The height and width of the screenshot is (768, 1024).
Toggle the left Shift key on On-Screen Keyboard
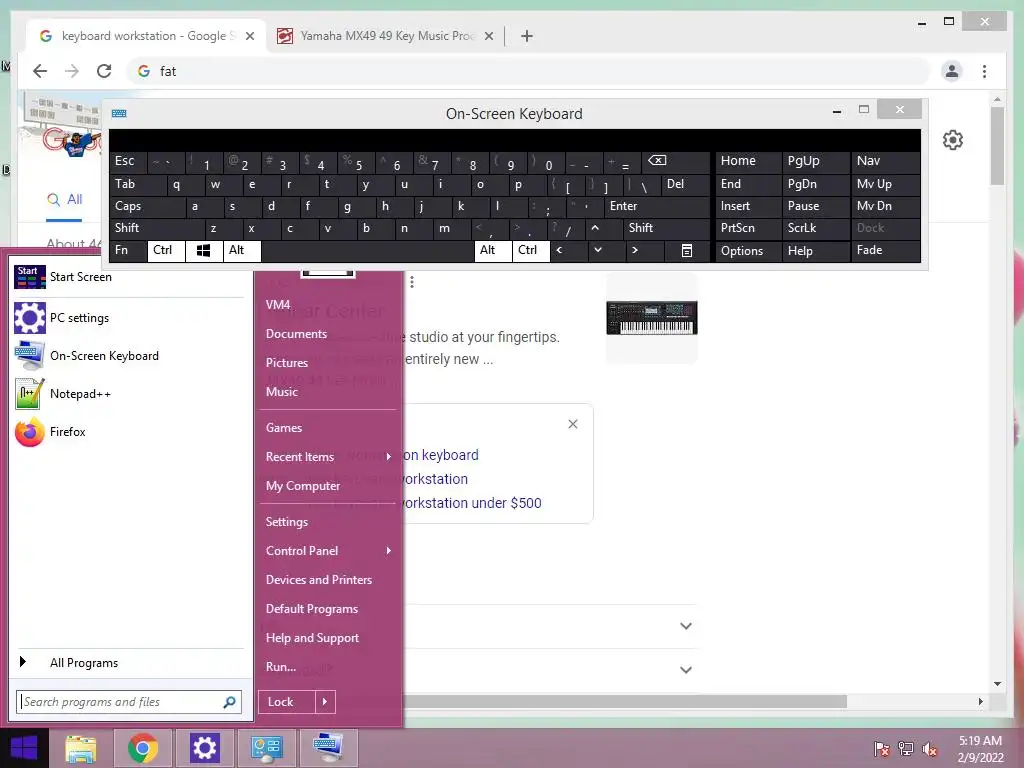pos(157,228)
